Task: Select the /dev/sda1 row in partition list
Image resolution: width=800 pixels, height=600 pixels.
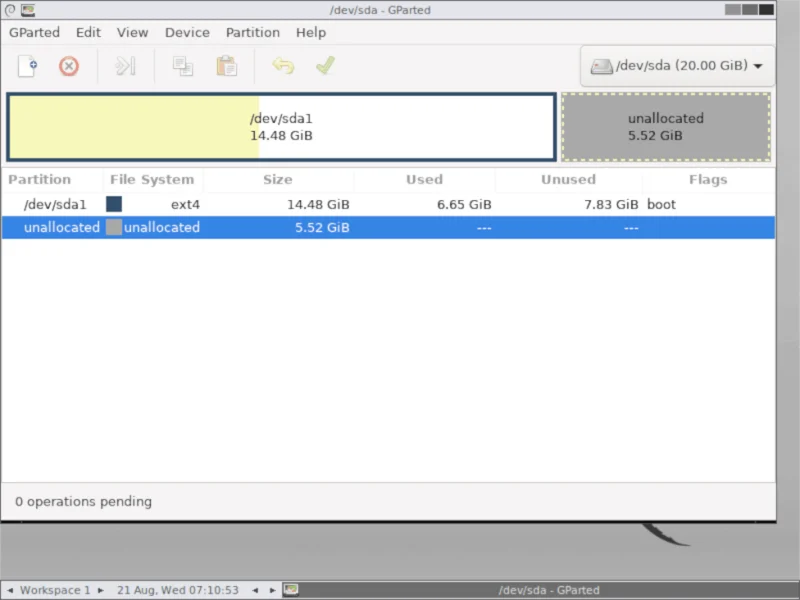Action: 388,205
